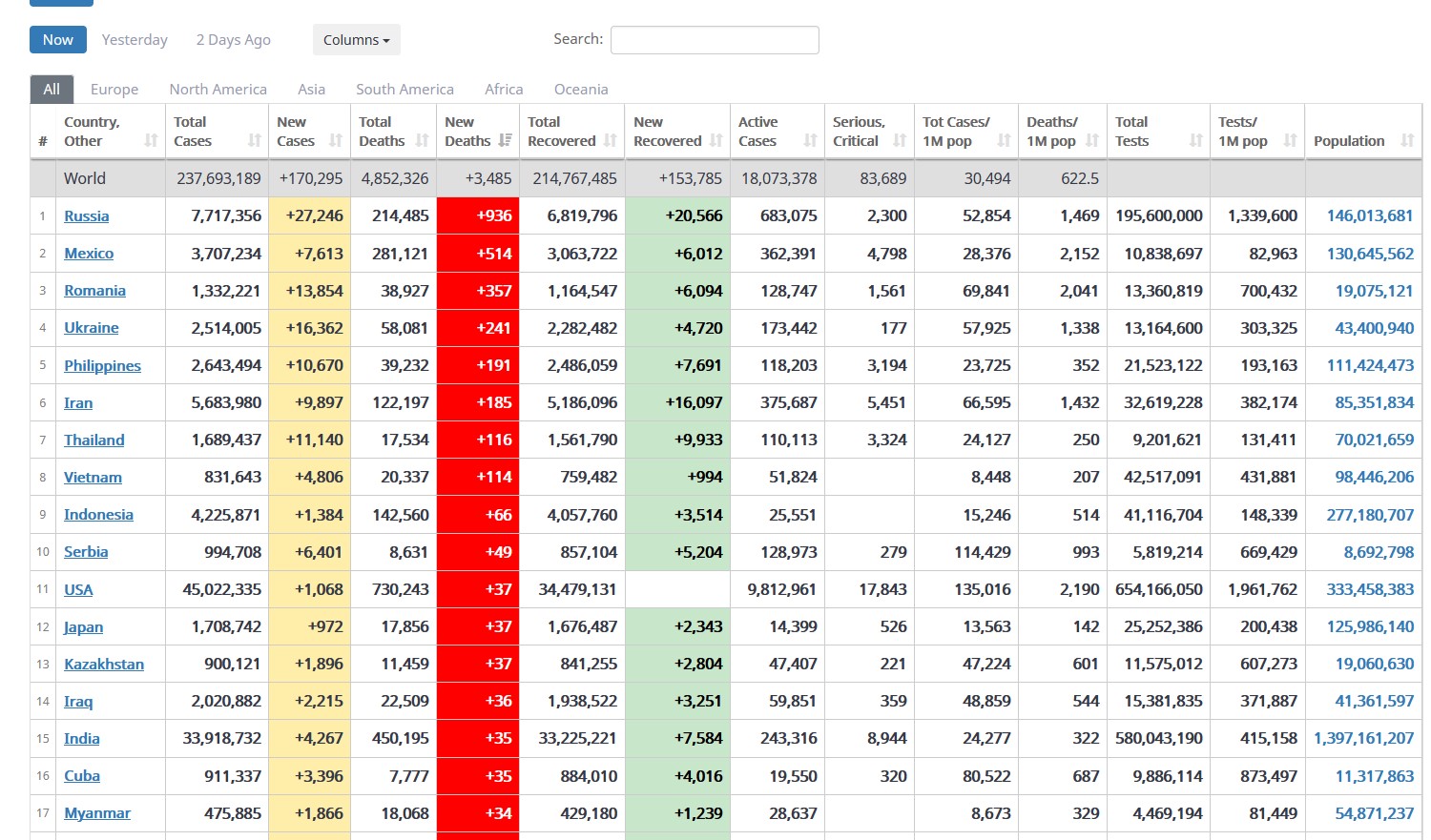Sort table by Total Deaths icon

click(422, 140)
